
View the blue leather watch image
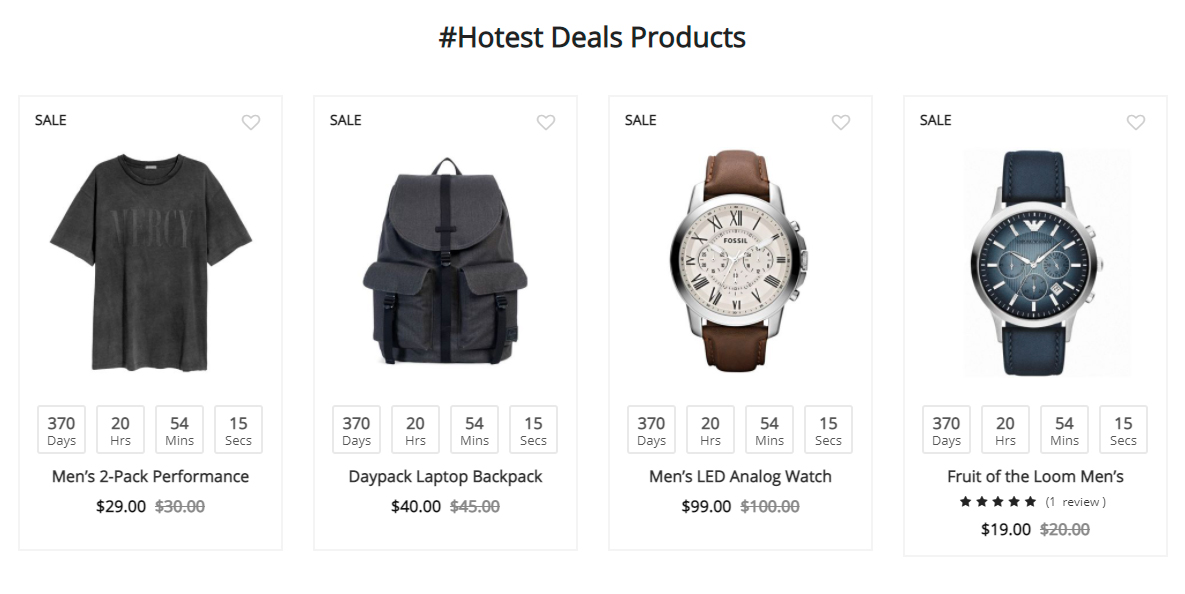(x=1035, y=262)
